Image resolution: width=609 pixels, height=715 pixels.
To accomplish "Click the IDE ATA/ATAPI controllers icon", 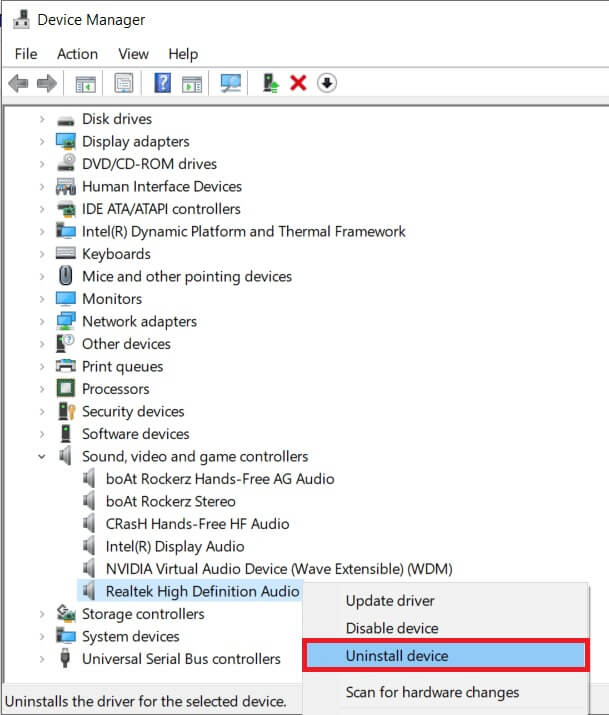I will [66, 209].
